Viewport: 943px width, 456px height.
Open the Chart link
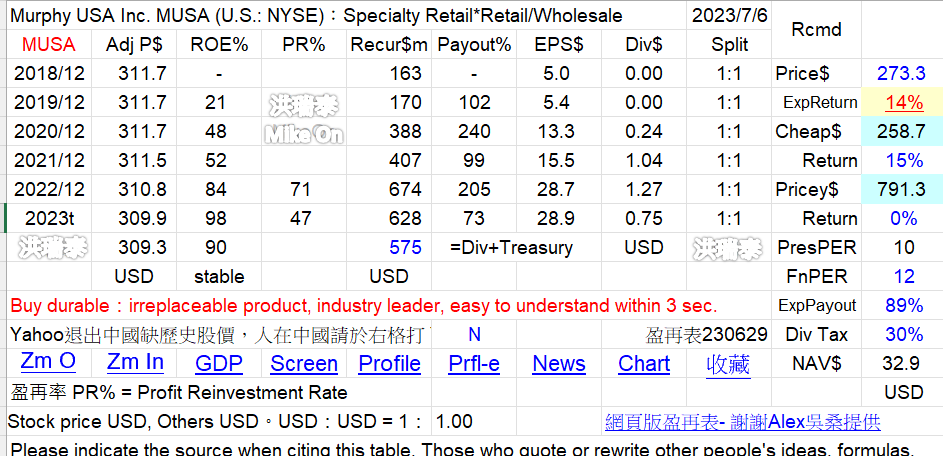pos(644,363)
